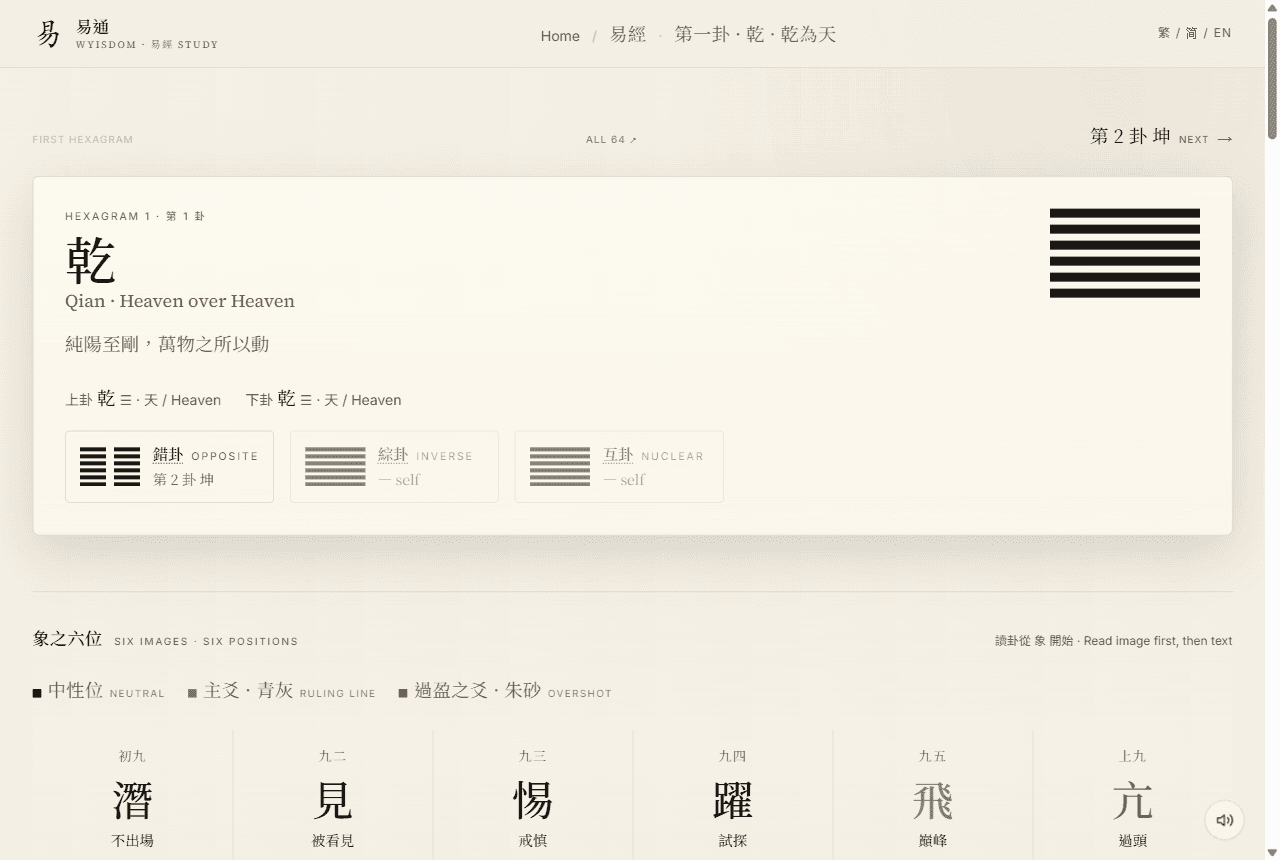Select the 九三 惕 line card
The width and height of the screenshot is (1280, 860).
point(533,795)
